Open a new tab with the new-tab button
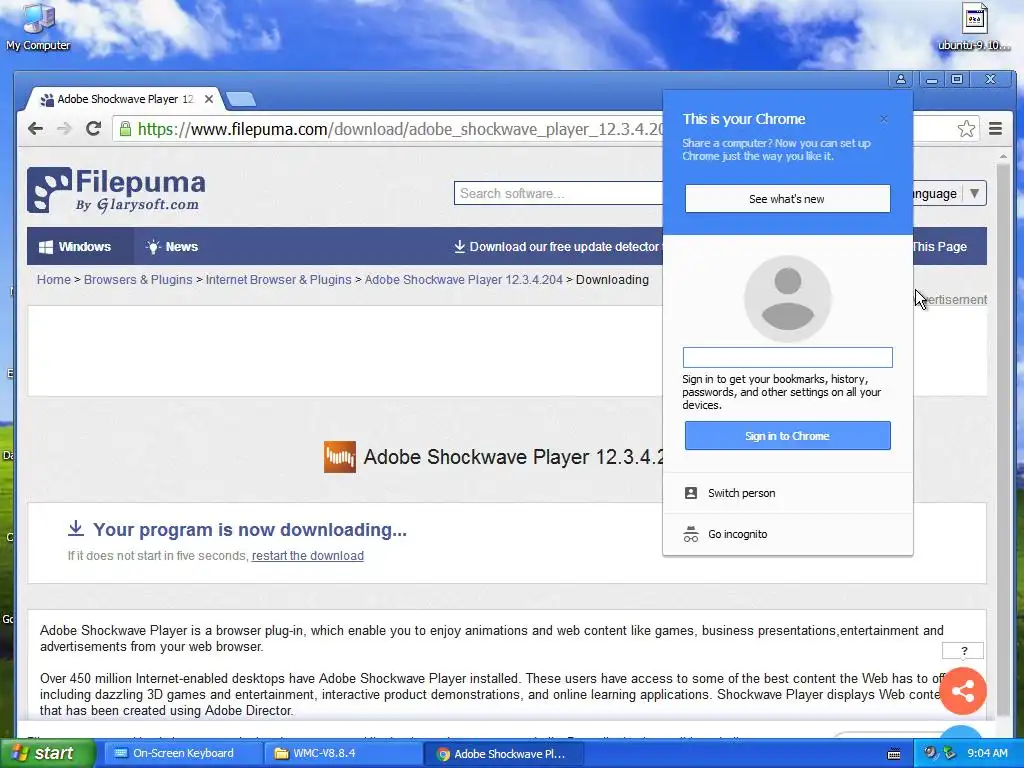Viewport: 1024px width, 768px height. (x=241, y=99)
